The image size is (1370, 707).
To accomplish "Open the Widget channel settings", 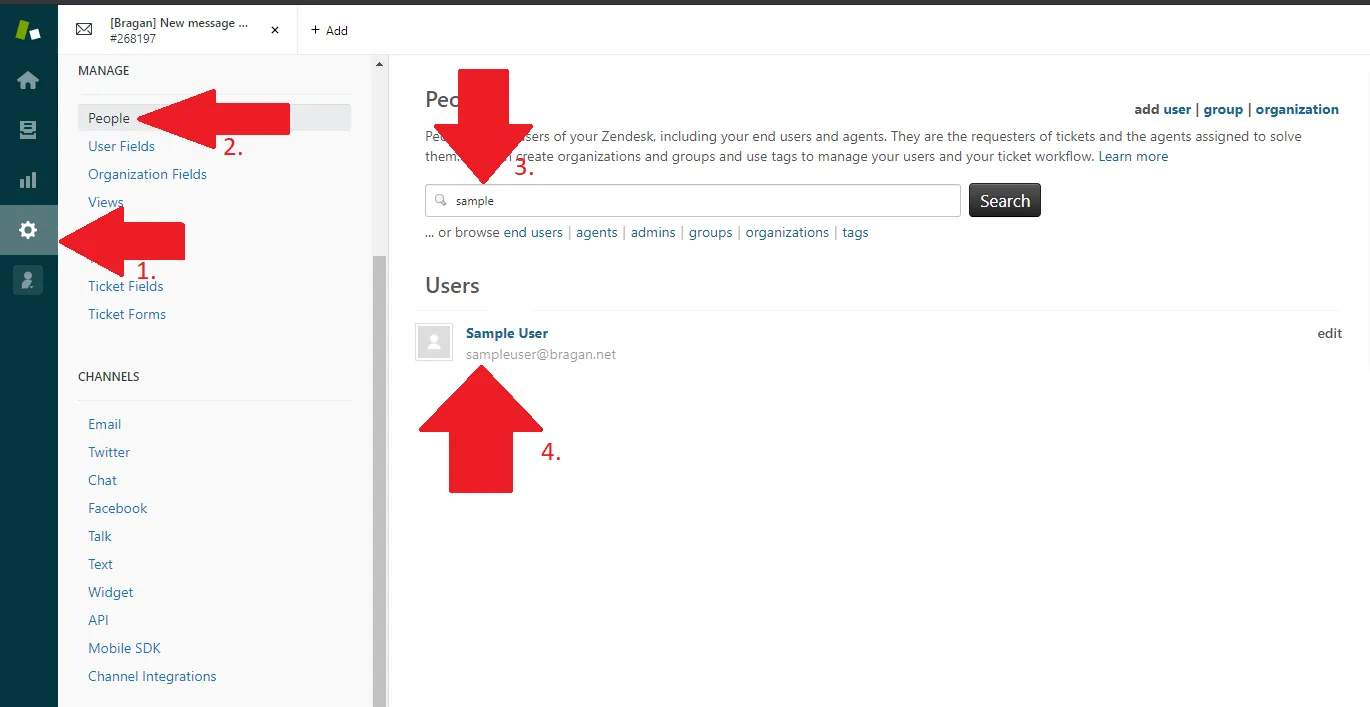I will click(x=110, y=592).
